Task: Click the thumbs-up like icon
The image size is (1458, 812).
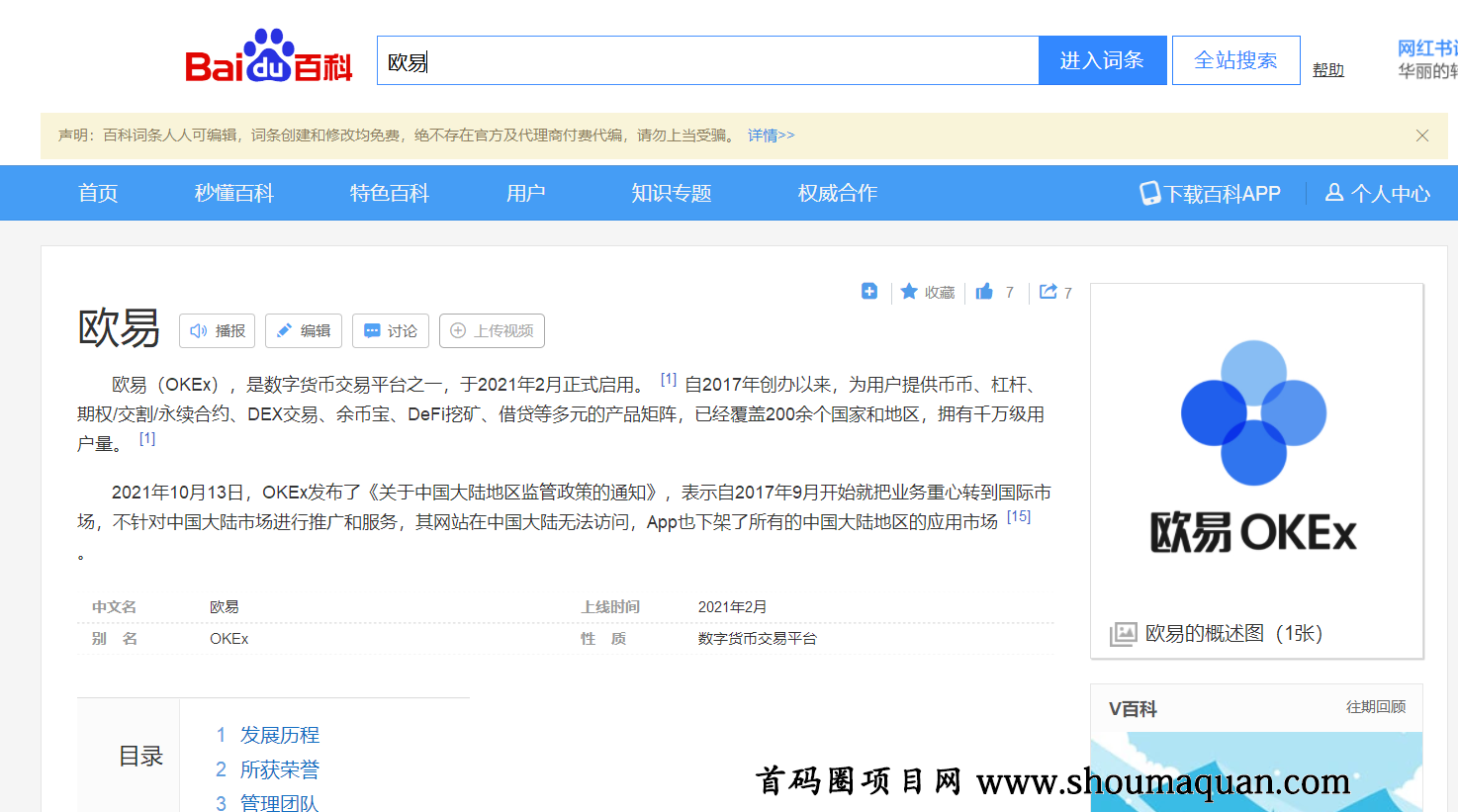Action: tap(984, 291)
